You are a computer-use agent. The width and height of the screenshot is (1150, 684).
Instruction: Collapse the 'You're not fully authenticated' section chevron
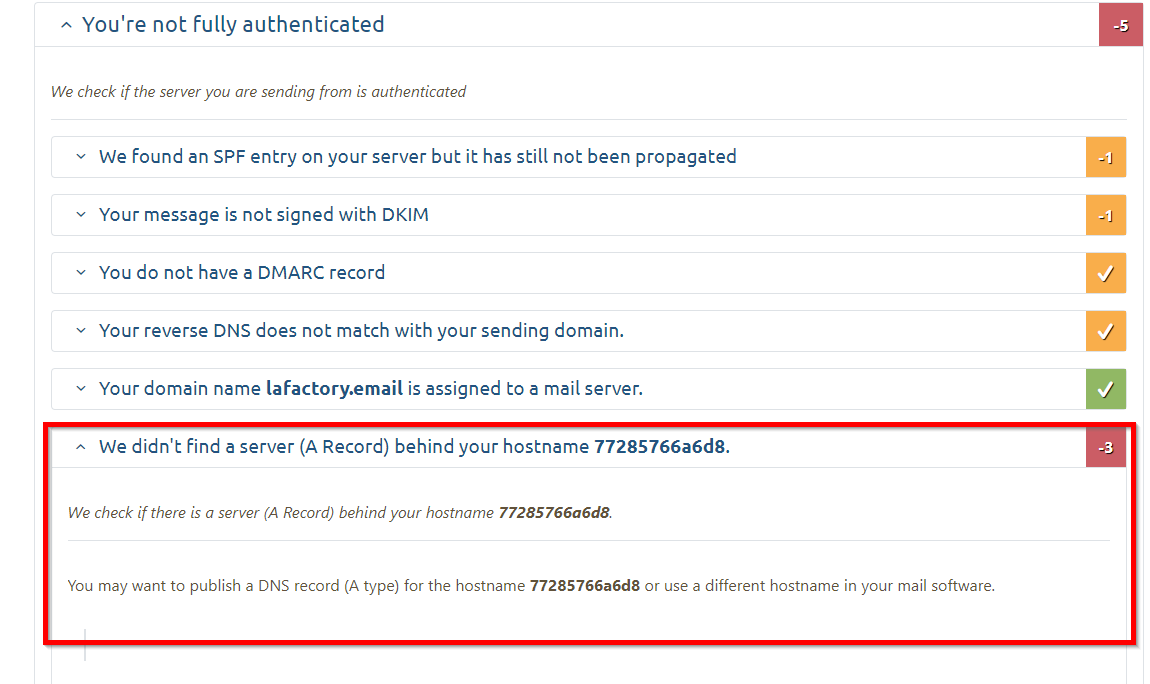pyautogui.click(x=66, y=25)
